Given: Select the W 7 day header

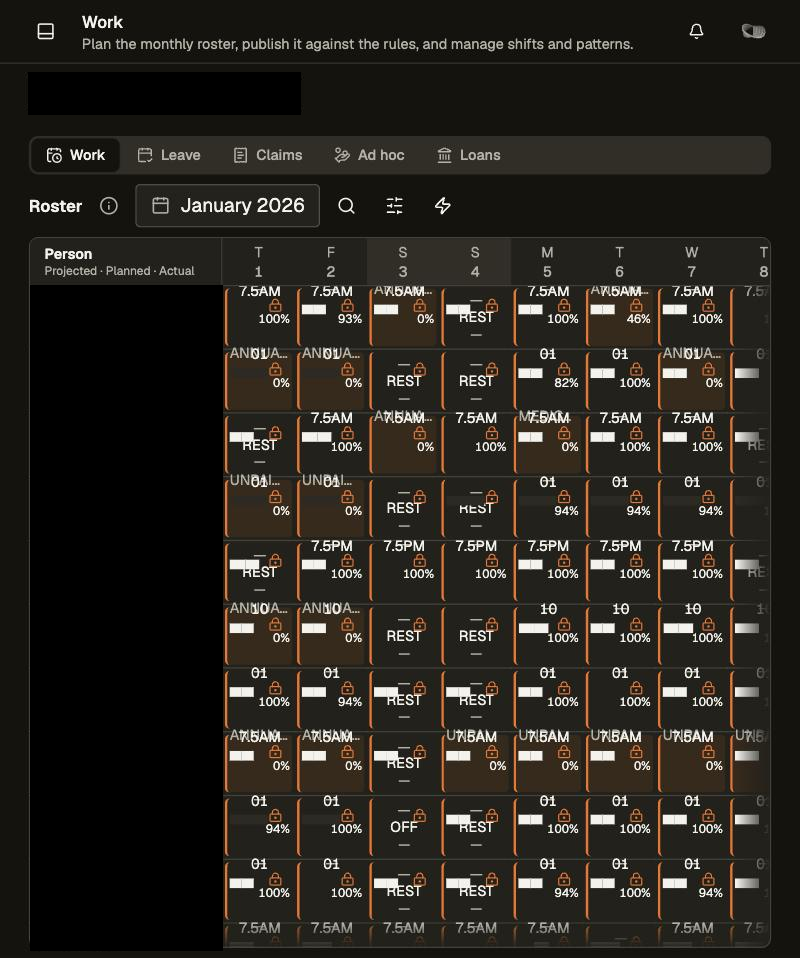Looking at the screenshot, I should (x=691, y=261).
